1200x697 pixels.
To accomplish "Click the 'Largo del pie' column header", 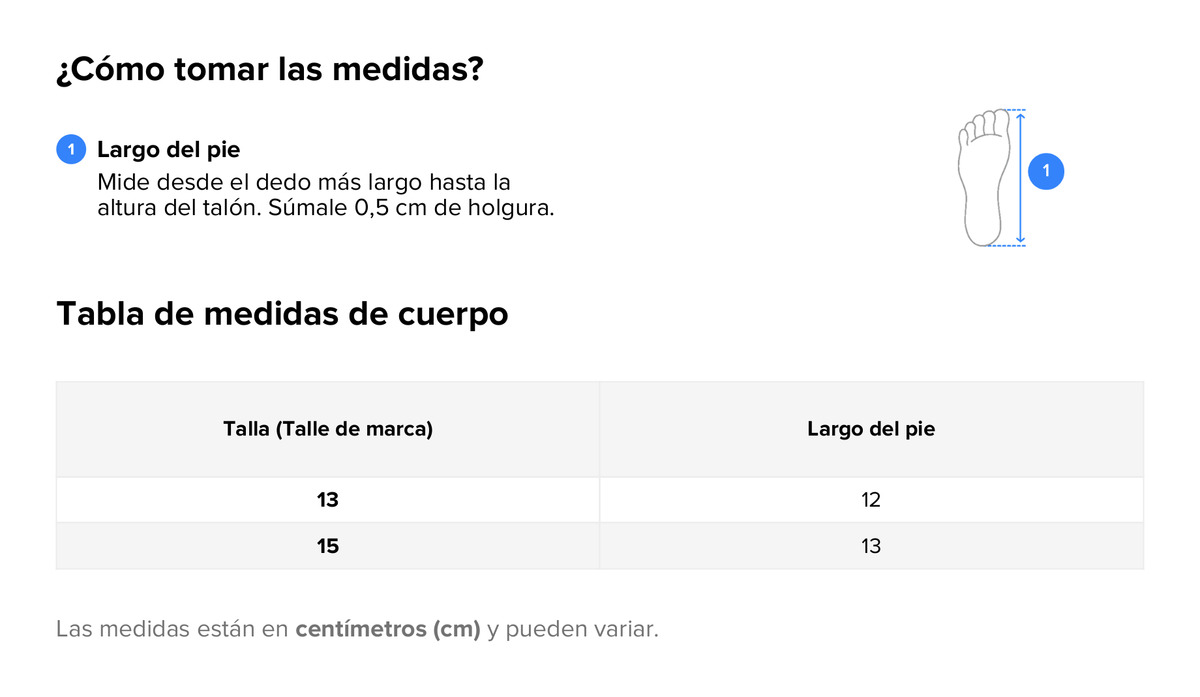I will pos(871,429).
